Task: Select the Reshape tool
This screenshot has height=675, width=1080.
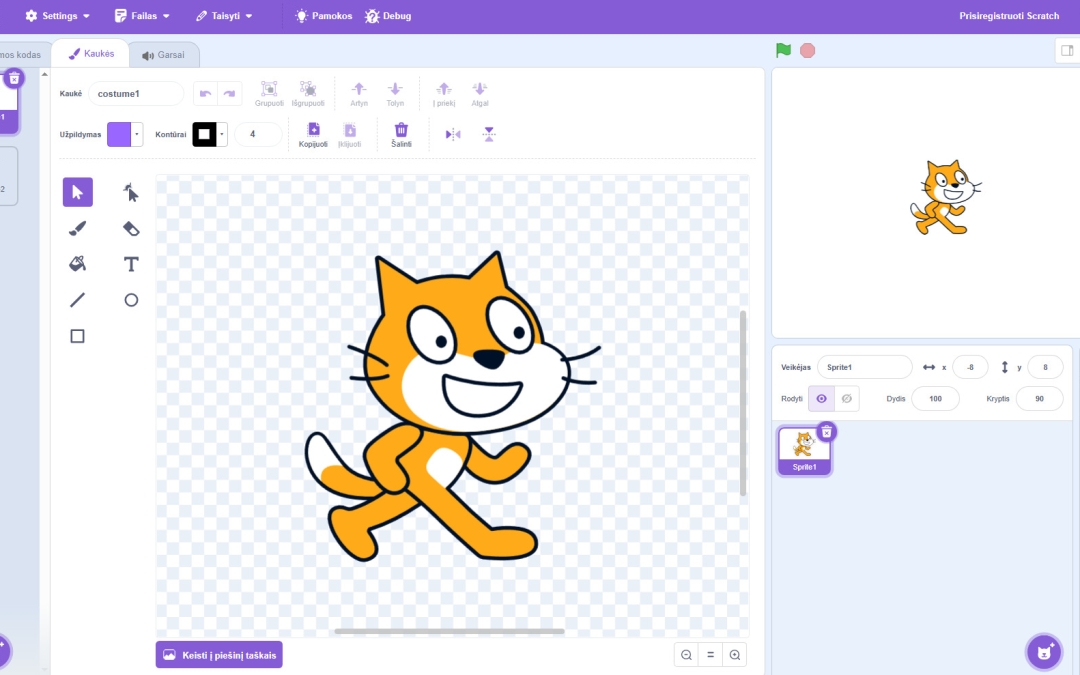Action: click(131, 192)
